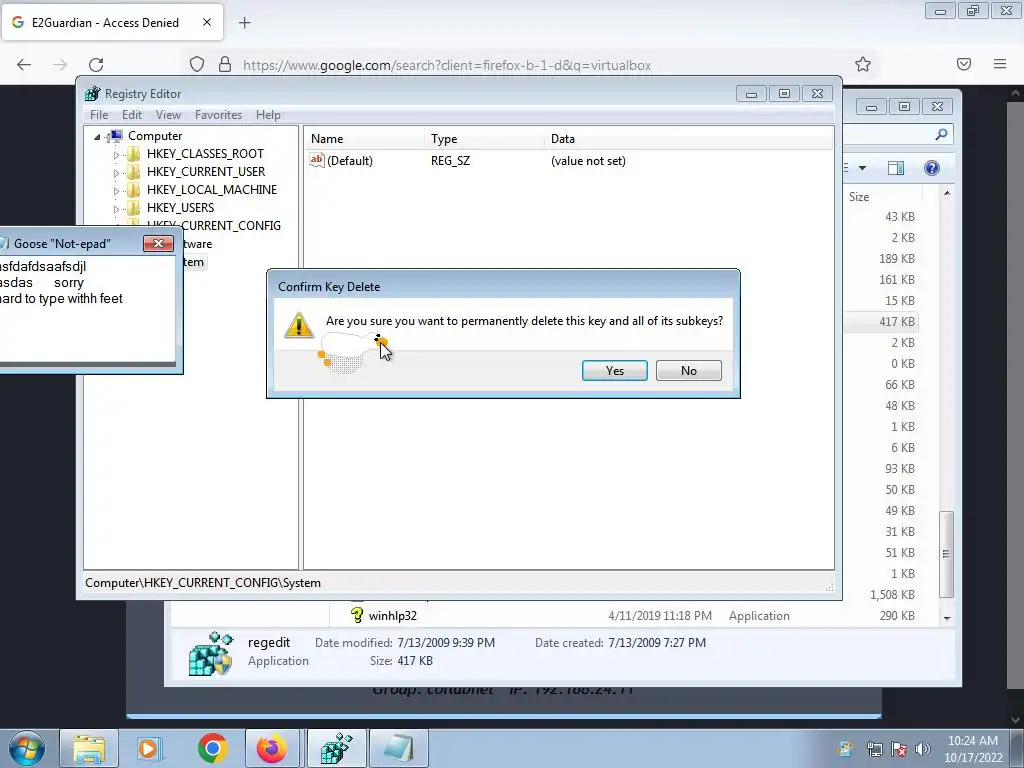The width and height of the screenshot is (1024, 768).
Task: Click the (value not set) data cell
Action: 588,161
